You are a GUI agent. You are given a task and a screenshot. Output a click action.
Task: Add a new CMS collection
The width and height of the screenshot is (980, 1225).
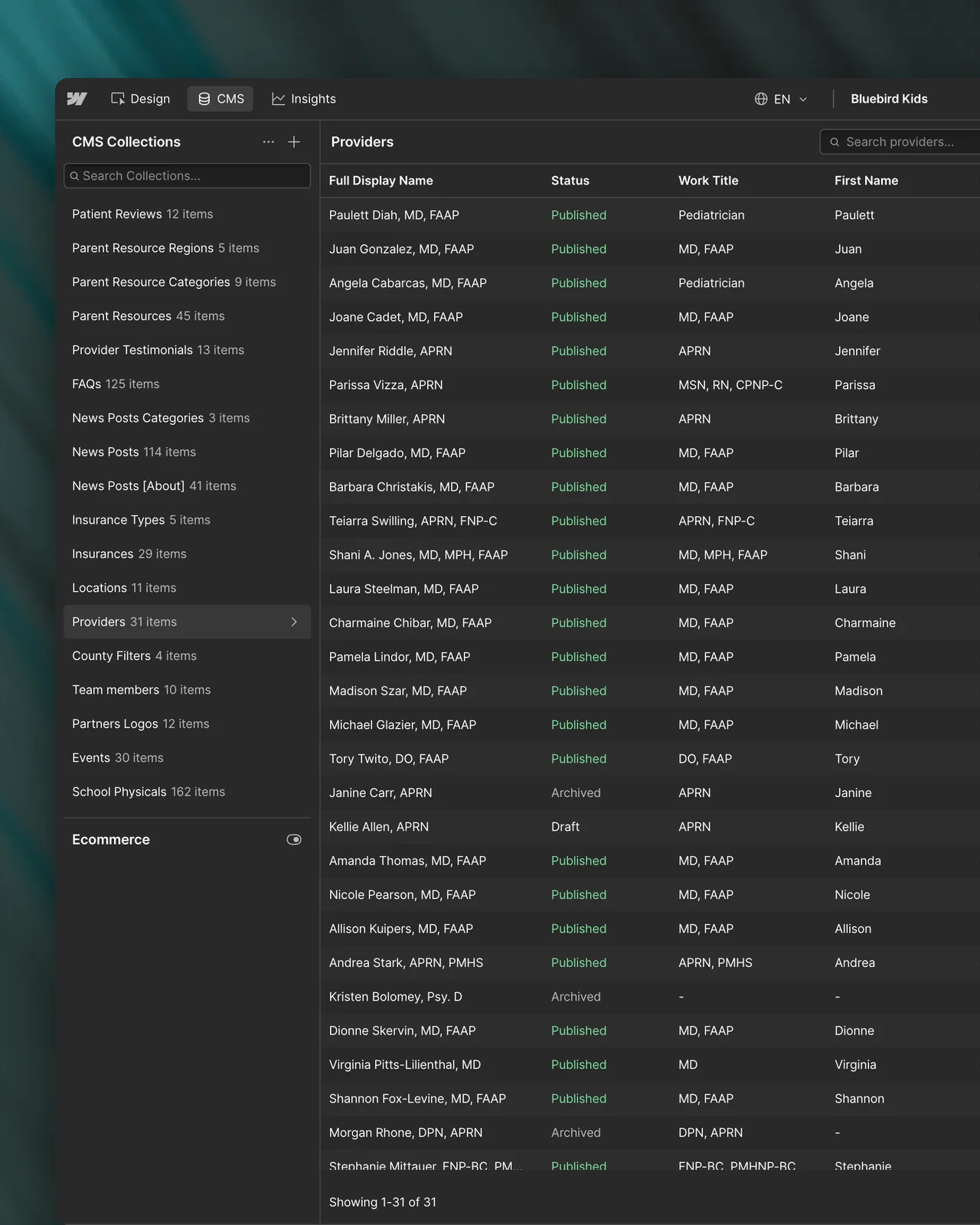294,142
